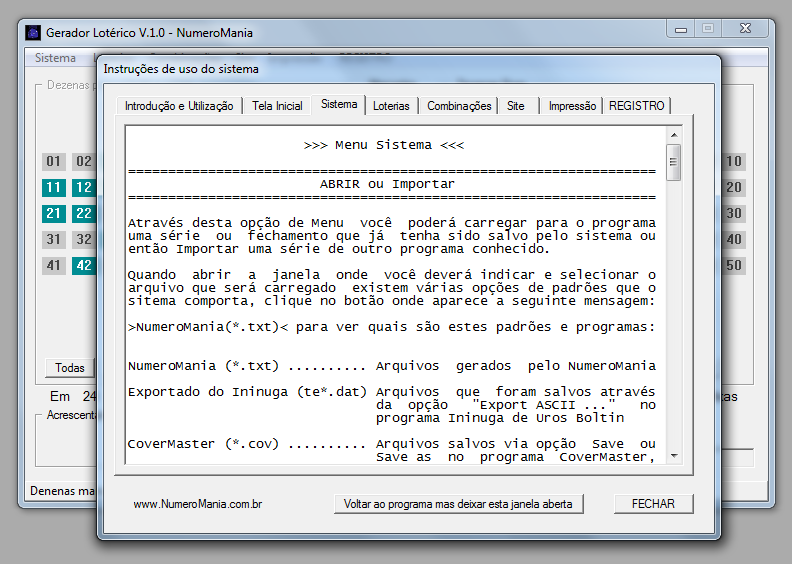792x564 pixels.
Task: Toggle number 32 in main window
Action: (84, 239)
